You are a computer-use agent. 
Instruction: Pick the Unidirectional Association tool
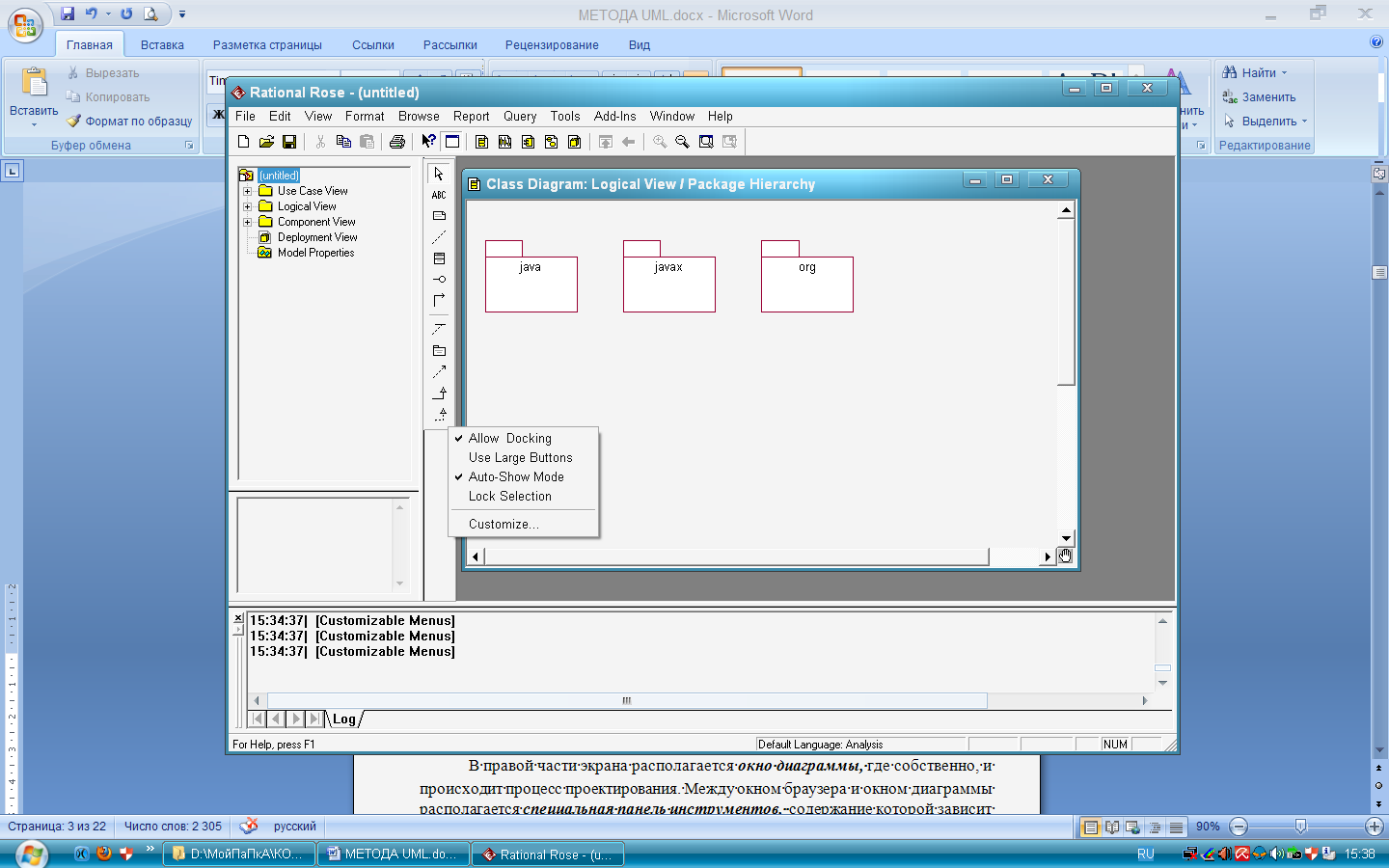[x=439, y=300]
